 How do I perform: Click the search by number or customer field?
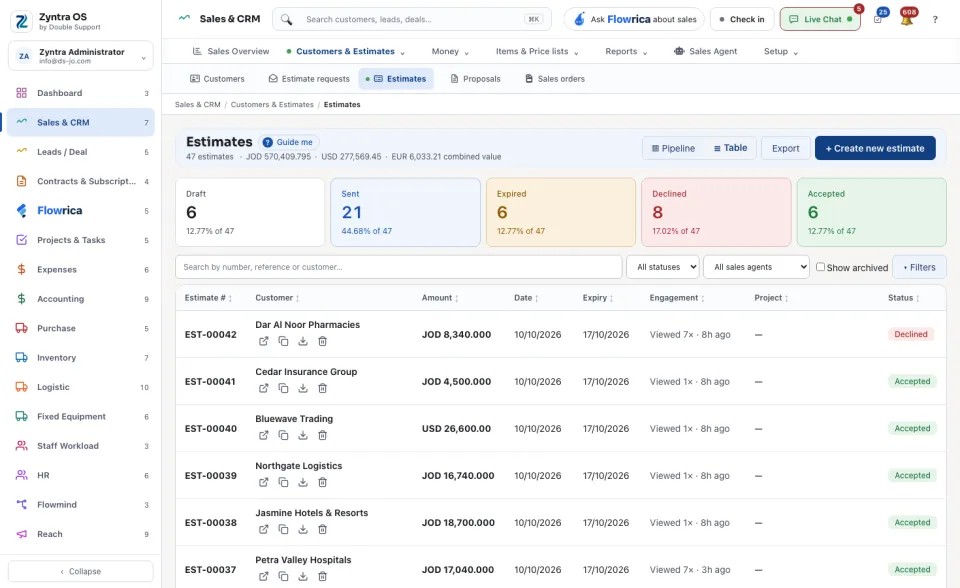(399, 267)
